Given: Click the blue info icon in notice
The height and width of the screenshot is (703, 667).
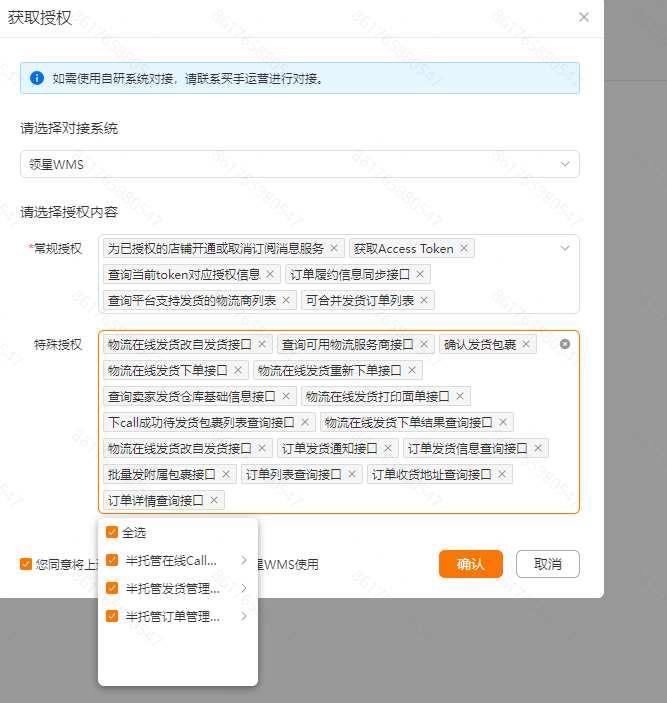Looking at the screenshot, I should tap(37, 78).
